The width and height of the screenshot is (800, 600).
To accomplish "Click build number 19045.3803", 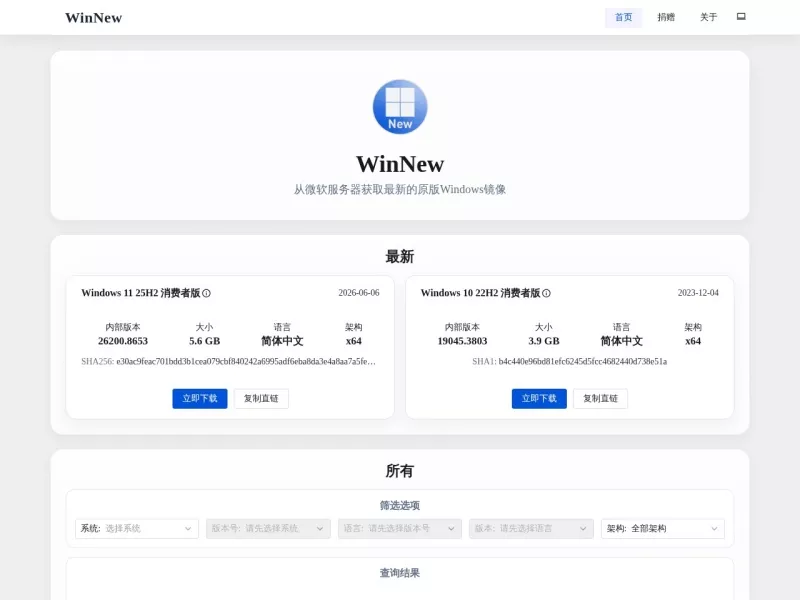I will (x=462, y=341).
